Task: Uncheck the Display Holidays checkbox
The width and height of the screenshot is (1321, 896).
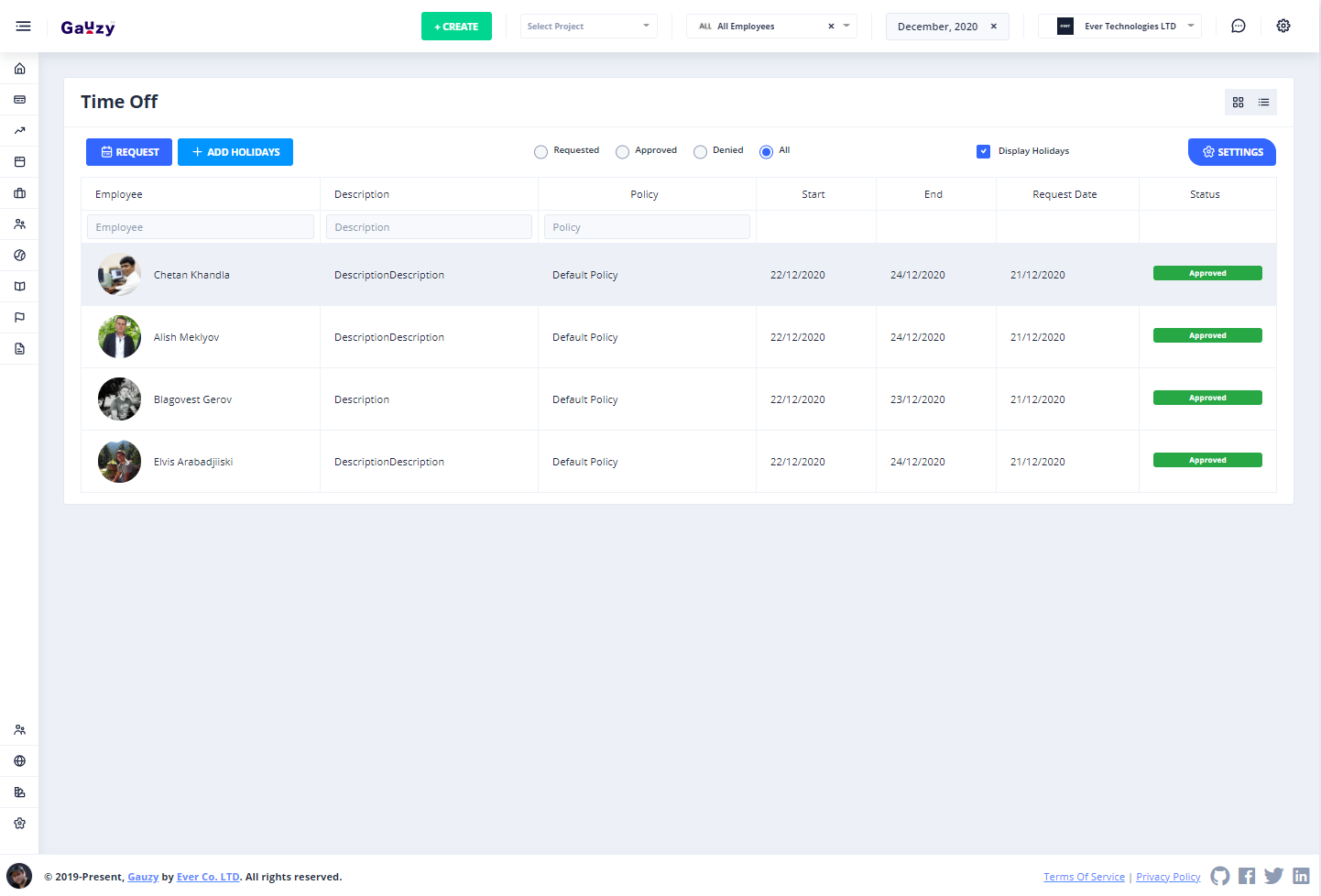Action: coord(983,151)
